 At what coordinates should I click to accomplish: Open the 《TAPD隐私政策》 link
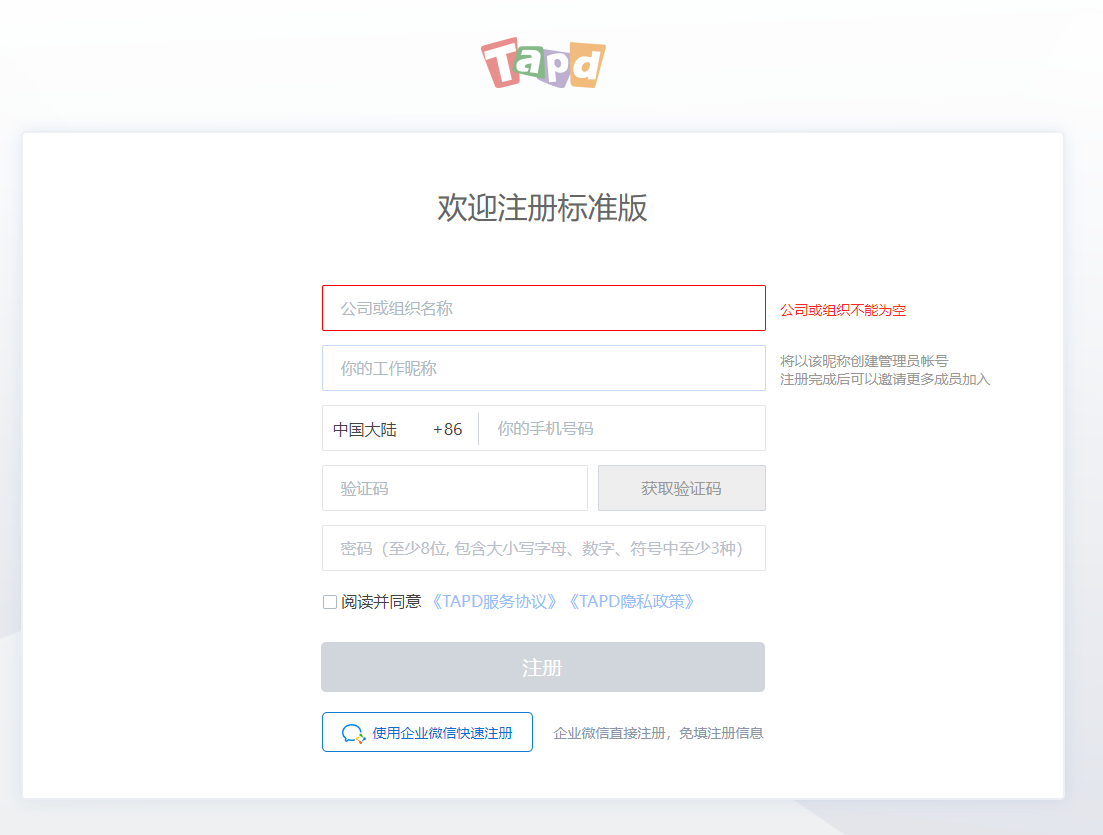click(630, 602)
